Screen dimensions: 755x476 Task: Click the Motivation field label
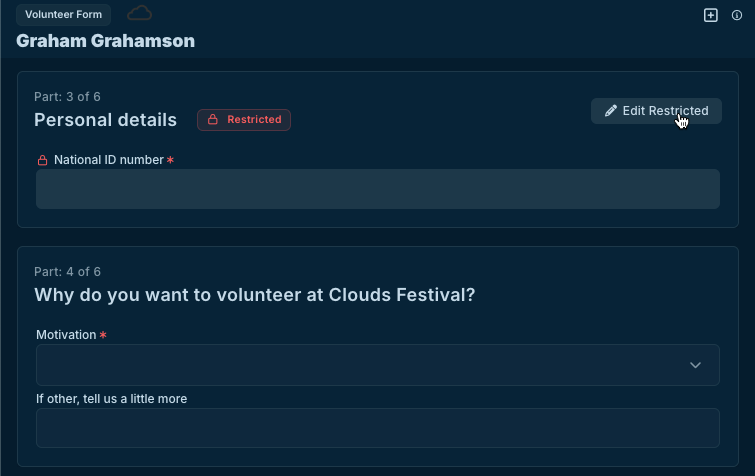[66, 335]
